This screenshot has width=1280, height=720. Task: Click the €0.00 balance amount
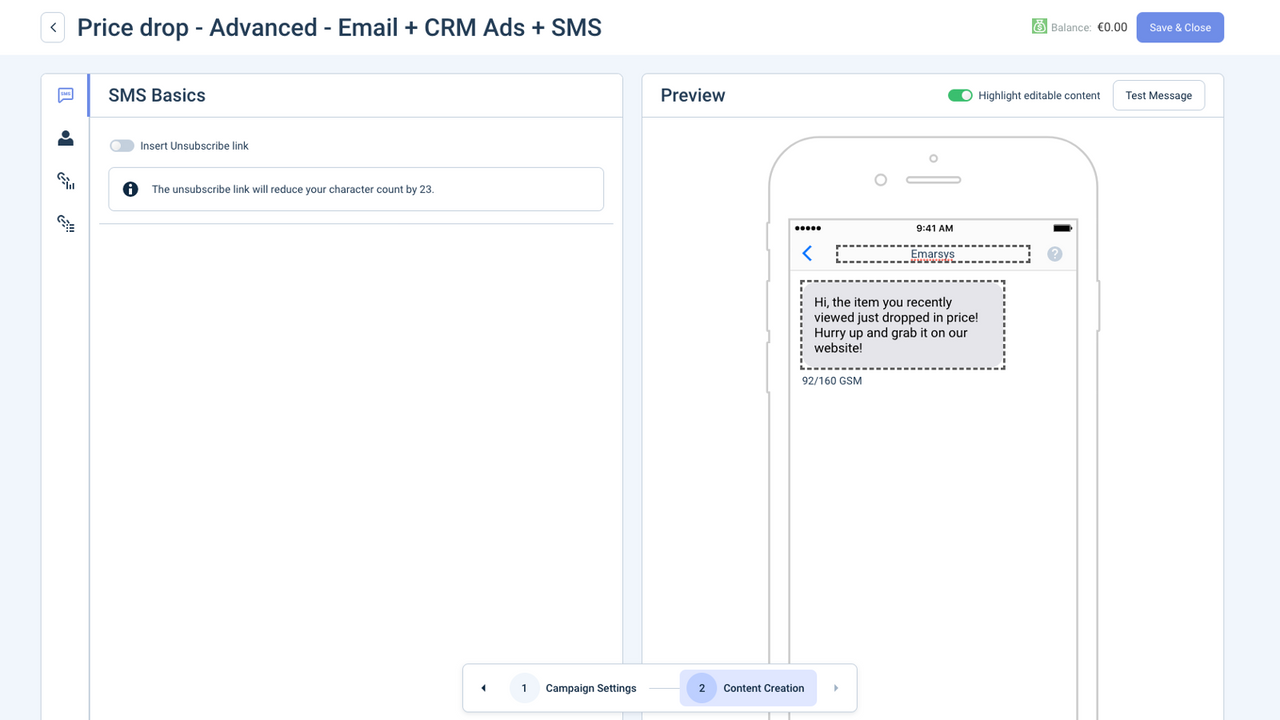click(1111, 27)
